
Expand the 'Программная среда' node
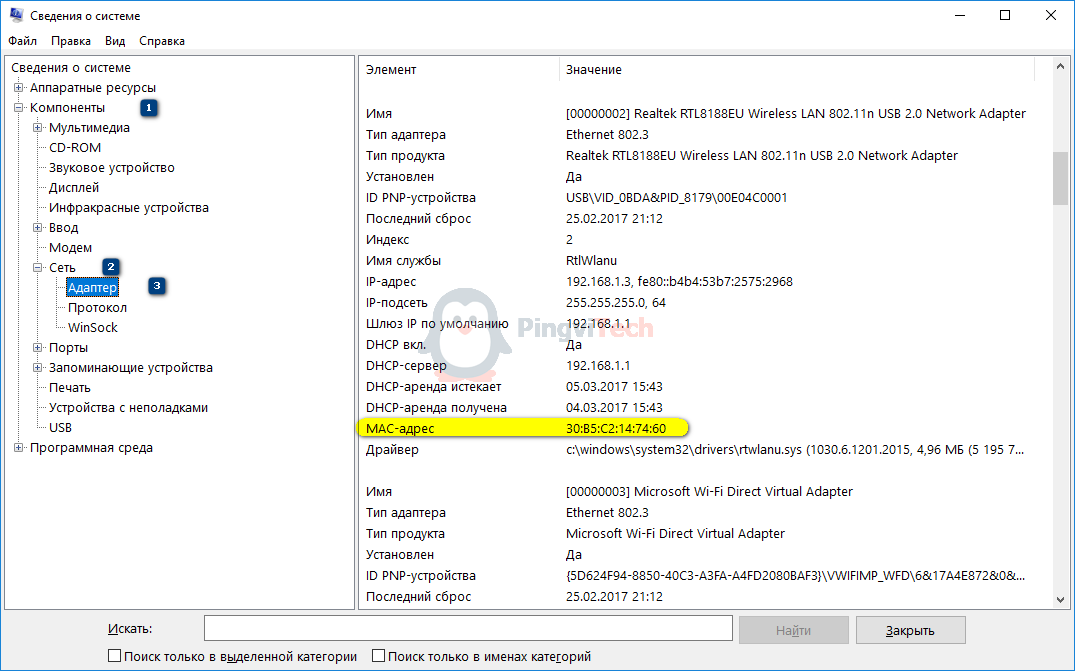click(19, 448)
